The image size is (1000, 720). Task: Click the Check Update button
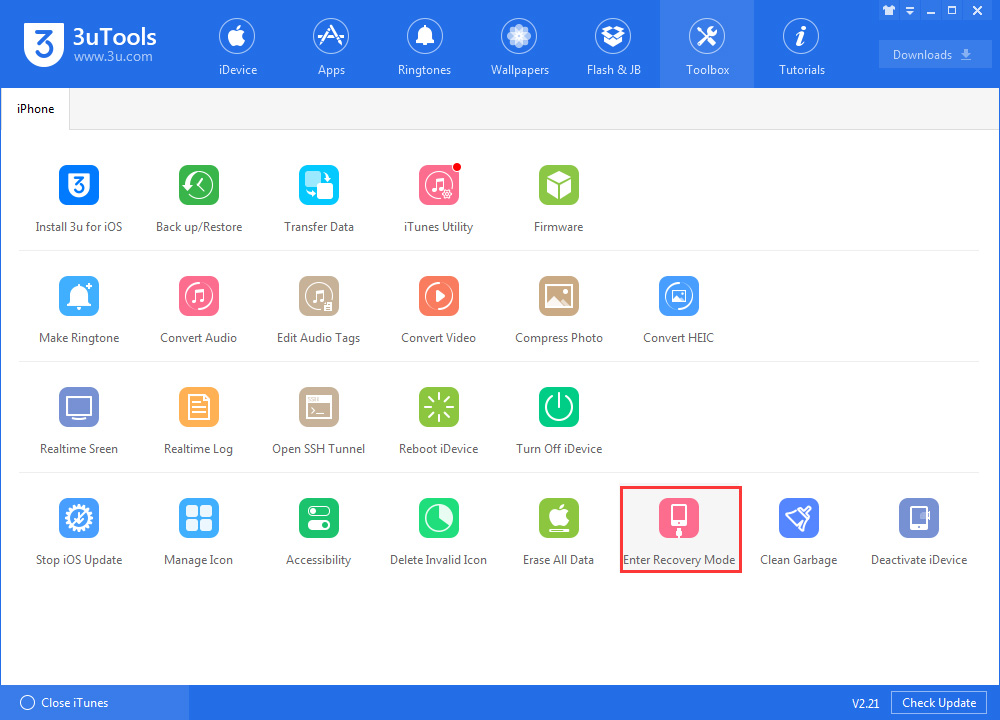click(x=938, y=702)
